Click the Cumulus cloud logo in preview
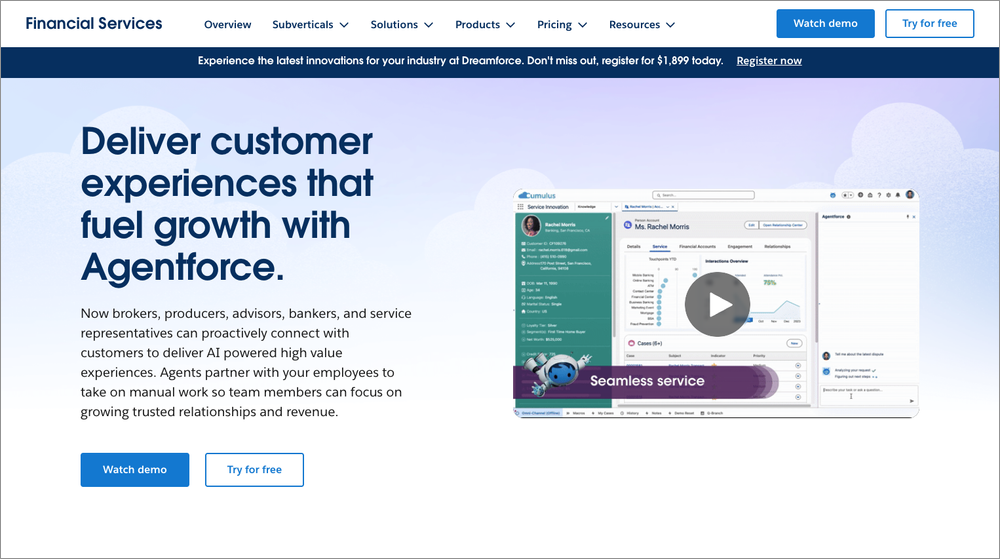The image size is (1000, 559). (x=537, y=196)
